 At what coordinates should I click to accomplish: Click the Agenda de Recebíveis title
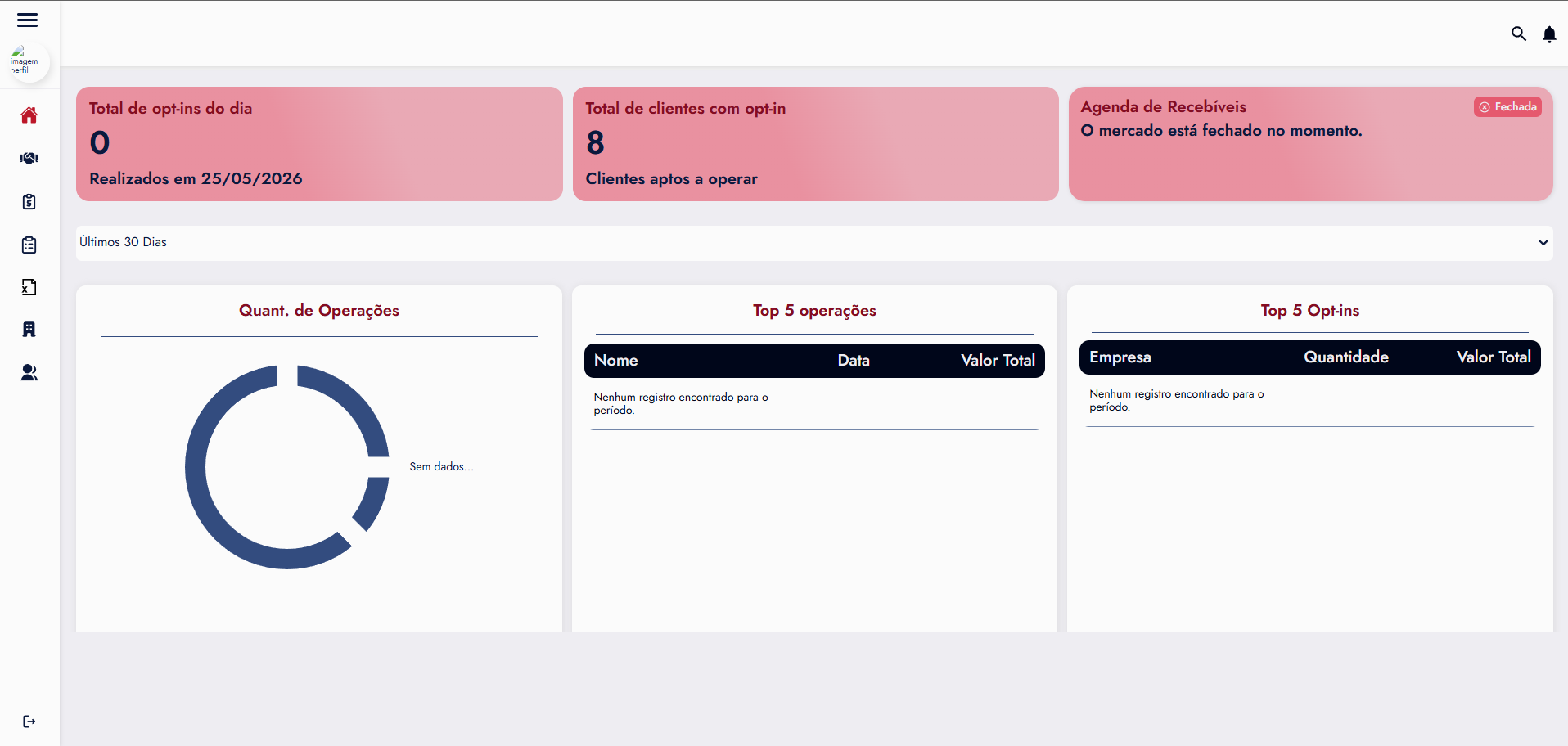(x=1163, y=107)
